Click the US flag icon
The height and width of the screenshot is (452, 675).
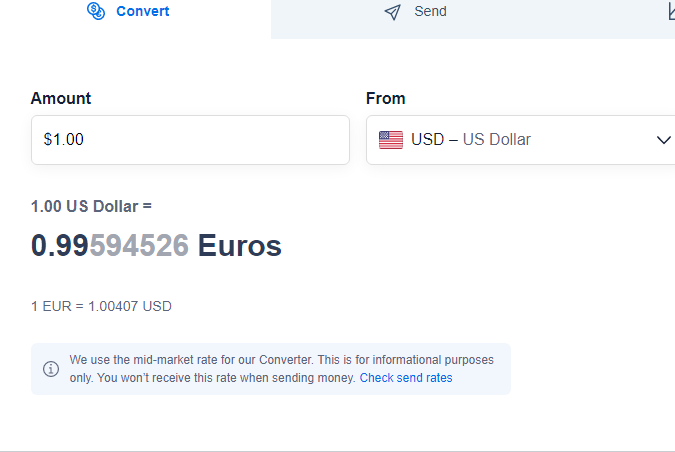(x=391, y=140)
